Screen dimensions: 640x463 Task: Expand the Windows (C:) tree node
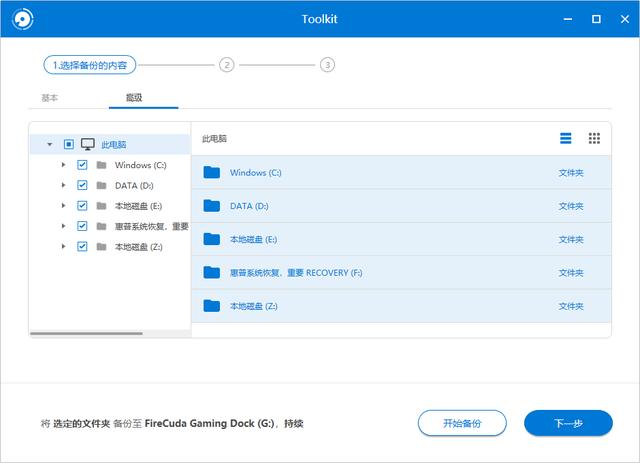pyautogui.click(x=63, y=165)
